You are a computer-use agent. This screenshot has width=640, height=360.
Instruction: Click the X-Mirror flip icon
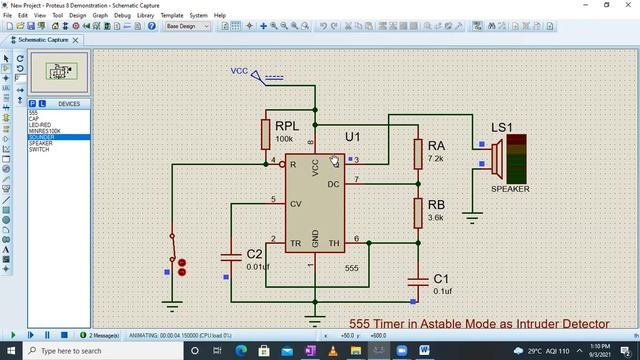[x=20, y=90]
